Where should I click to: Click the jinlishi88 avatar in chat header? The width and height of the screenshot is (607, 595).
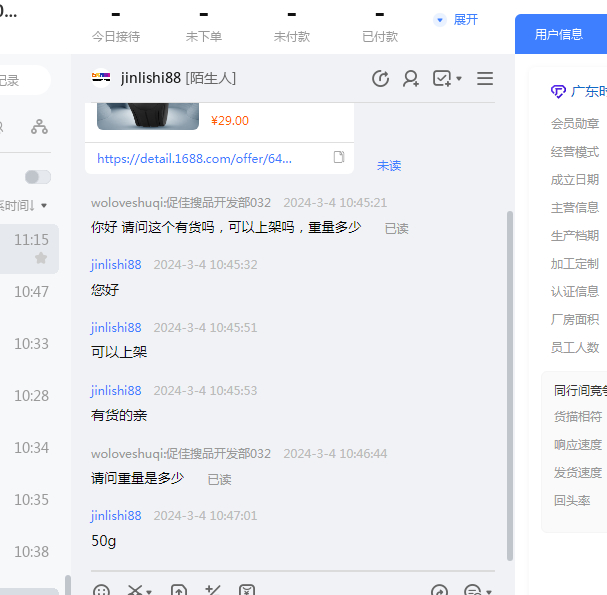(101, 77)
